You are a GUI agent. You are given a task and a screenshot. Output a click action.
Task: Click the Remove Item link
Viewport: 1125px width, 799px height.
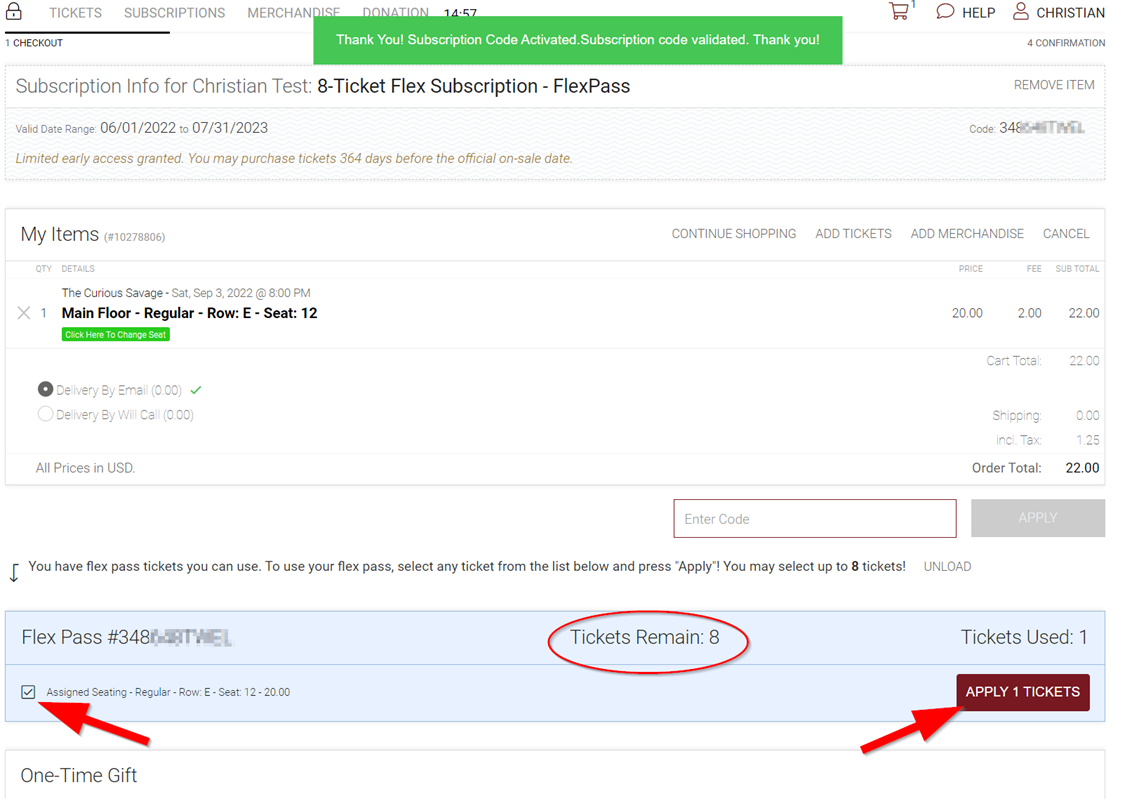(1054, 85)
